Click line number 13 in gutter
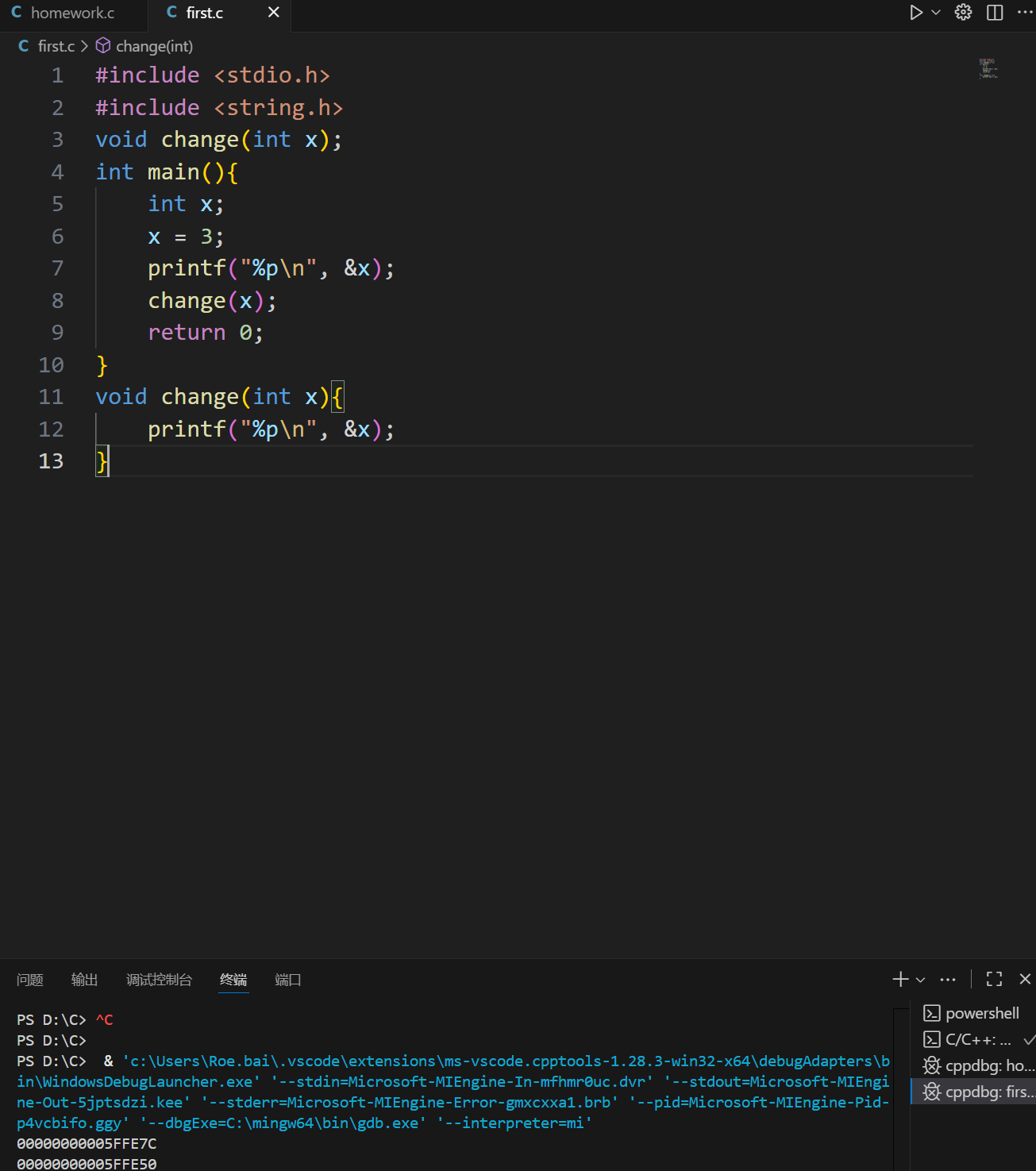Viewport: 1036px width, 1171px height. [51, 461]
